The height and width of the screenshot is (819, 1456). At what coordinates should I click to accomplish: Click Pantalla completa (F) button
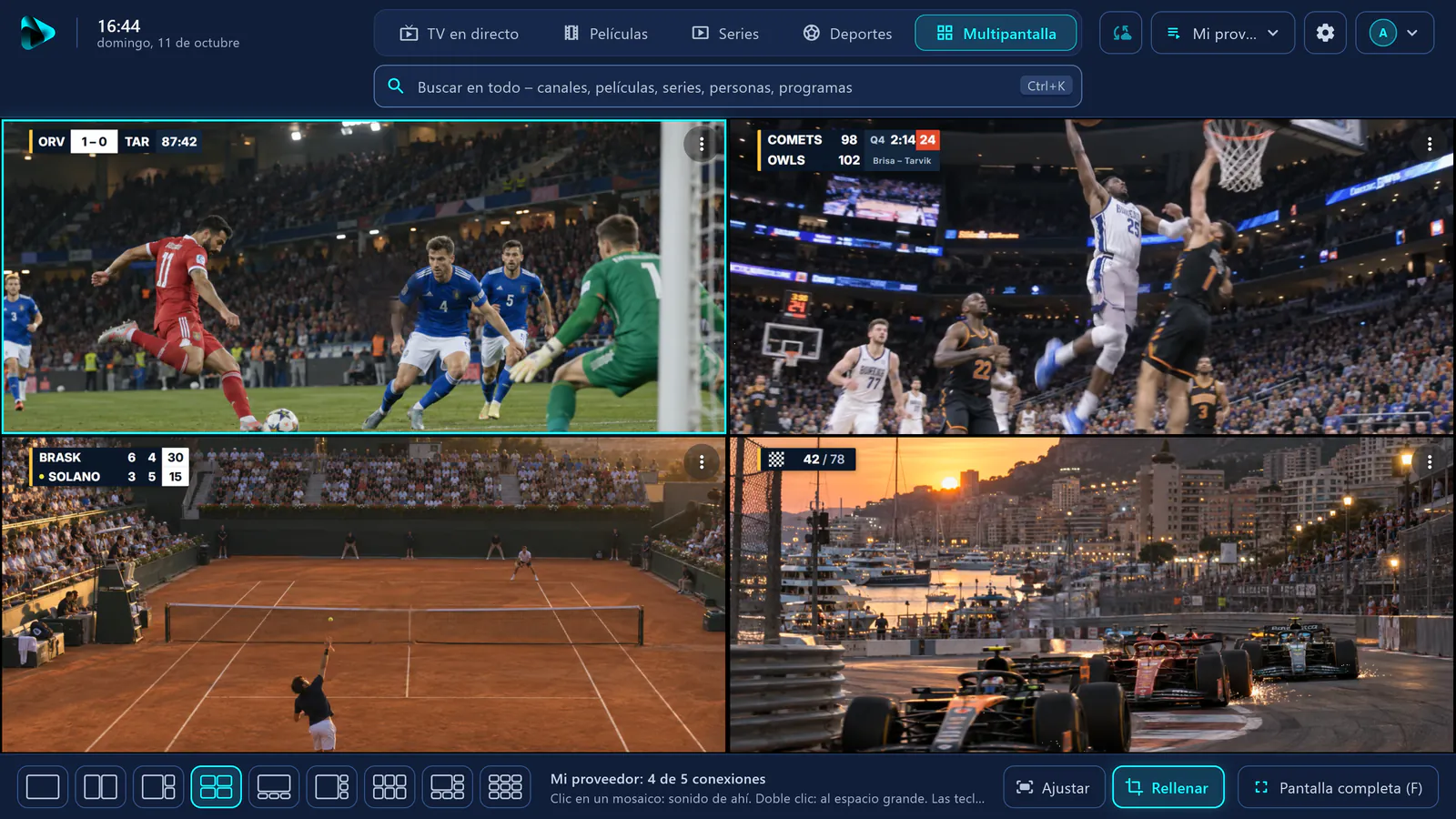click(x=1338, y=787)
